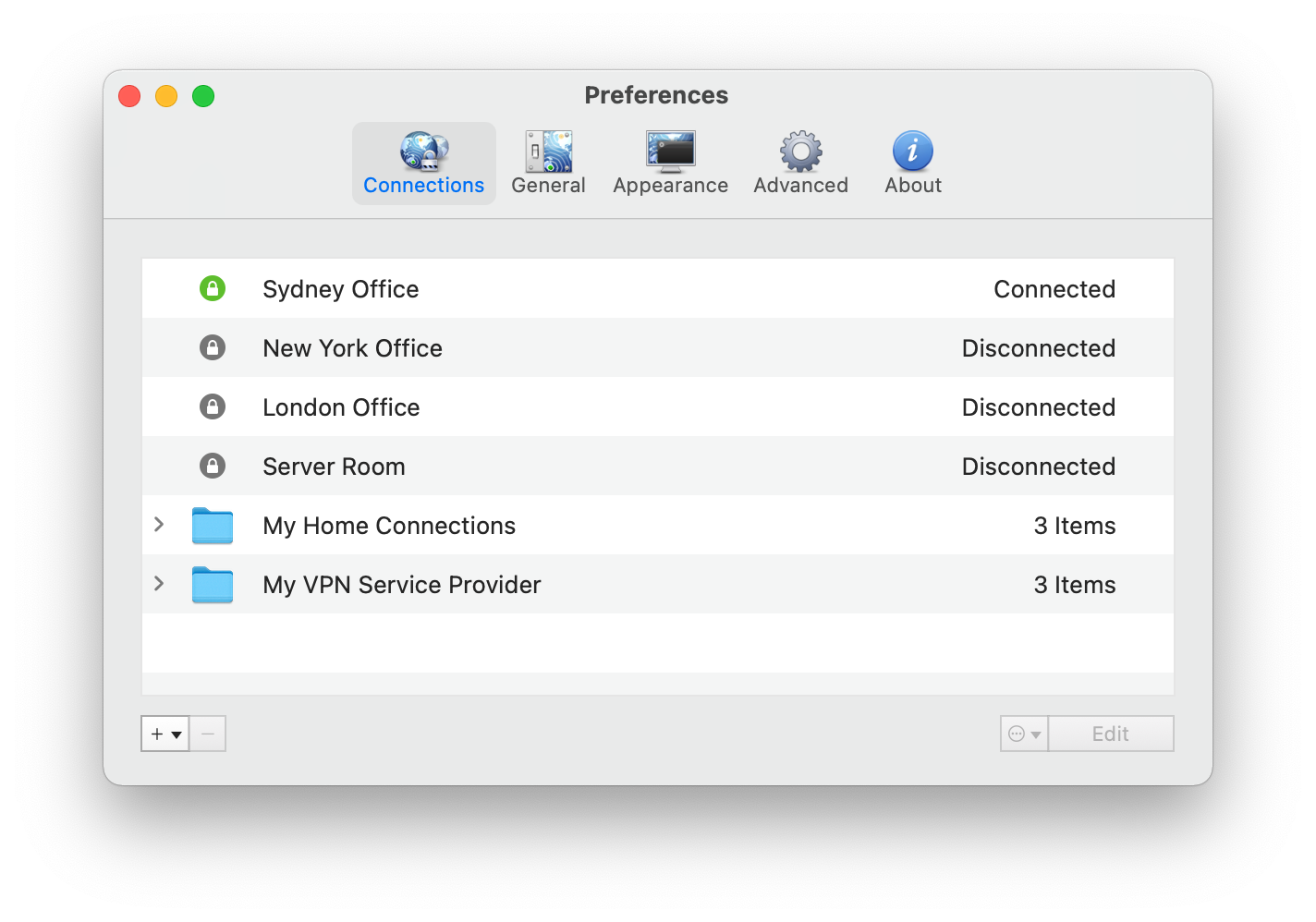The height and width of the screenshot is (922, 1316).
Task: Click the gray lock icon beside Server Room
Action: pos(213,467)
